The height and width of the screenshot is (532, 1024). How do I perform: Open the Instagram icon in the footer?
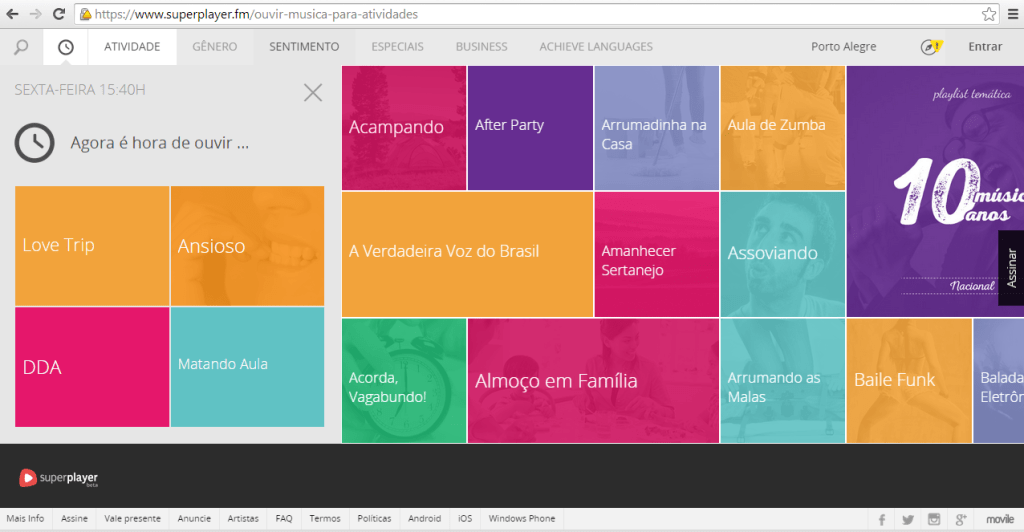pos(934,519)
